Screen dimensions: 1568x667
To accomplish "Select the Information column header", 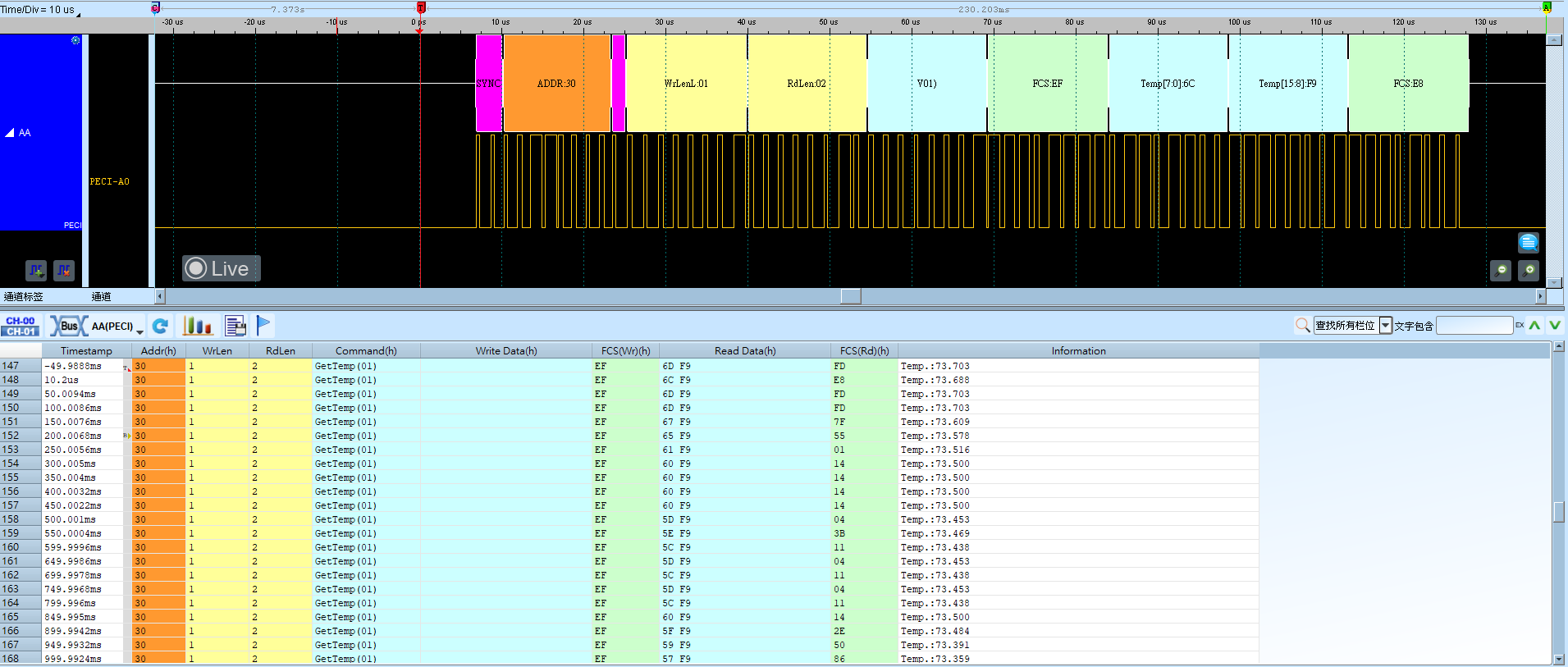I will [x=1078, y=350].
